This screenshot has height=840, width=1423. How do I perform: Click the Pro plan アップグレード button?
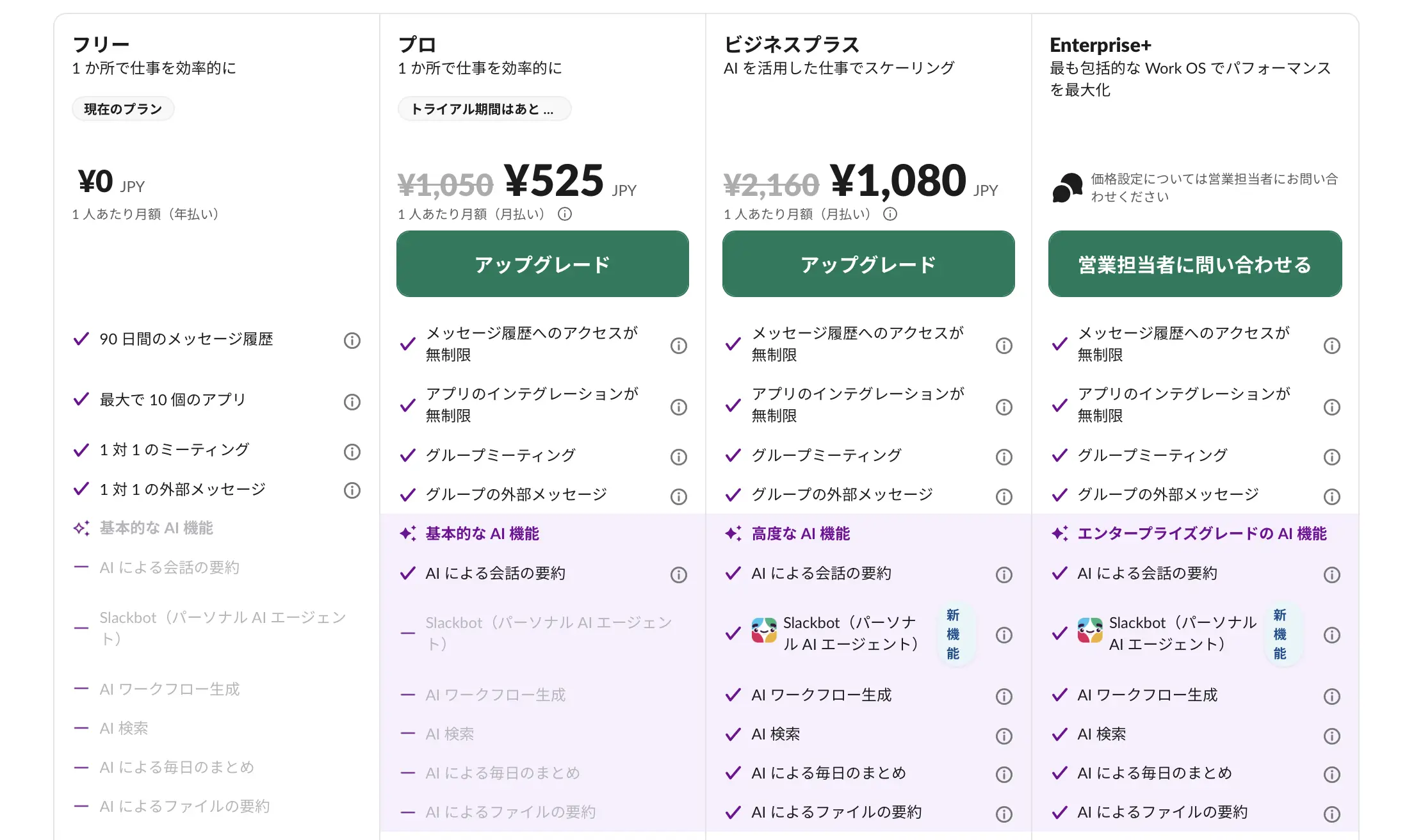click(542, 264)
